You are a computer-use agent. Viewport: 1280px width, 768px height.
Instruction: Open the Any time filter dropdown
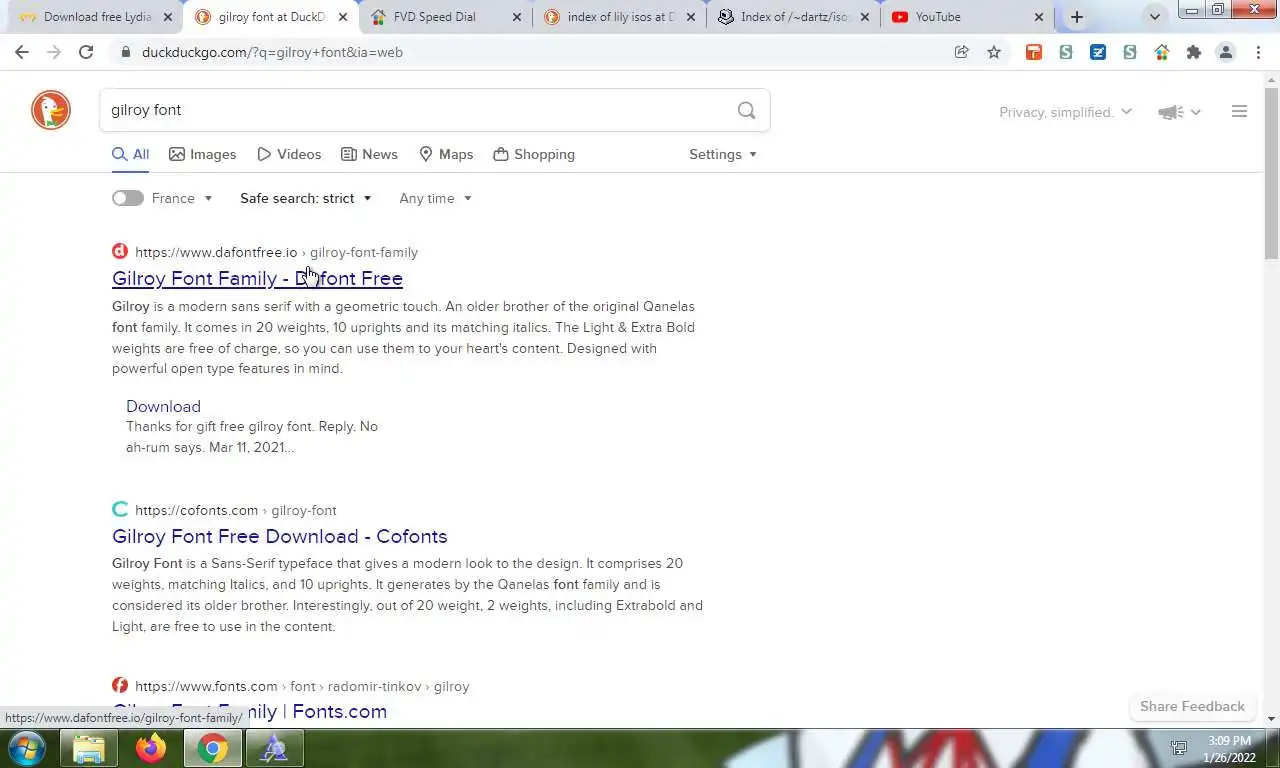(435, 198)
